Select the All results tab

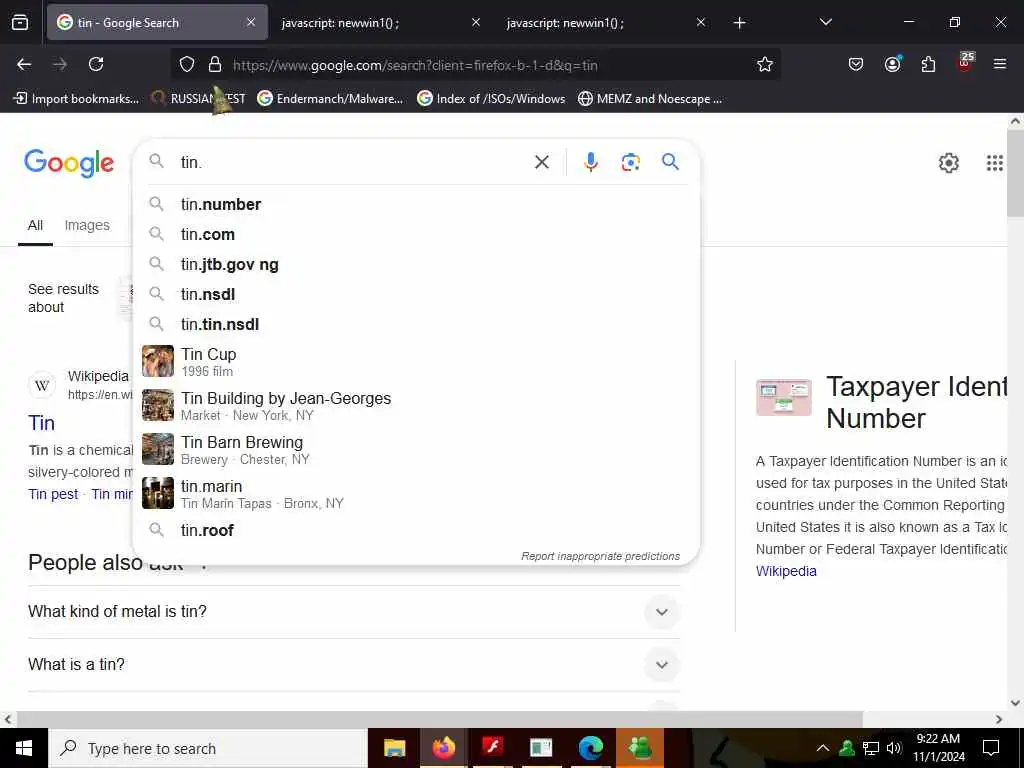[35, 225]
